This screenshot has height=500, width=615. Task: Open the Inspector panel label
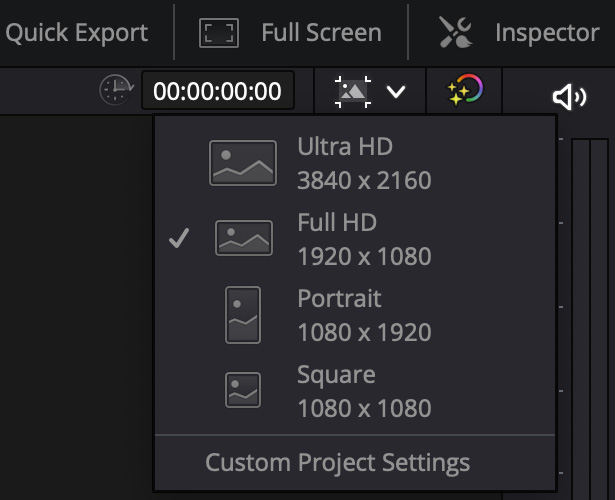point(547,33)
